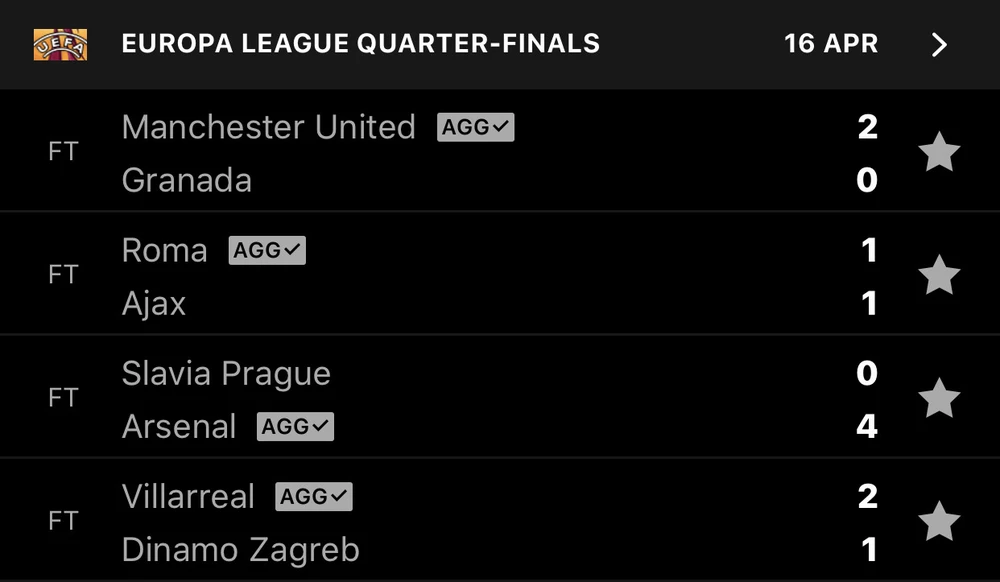Viewport: 1000px width, 582px height.
Task: Select the Dinamo Zagreb team name
Action: coord(240,549)
